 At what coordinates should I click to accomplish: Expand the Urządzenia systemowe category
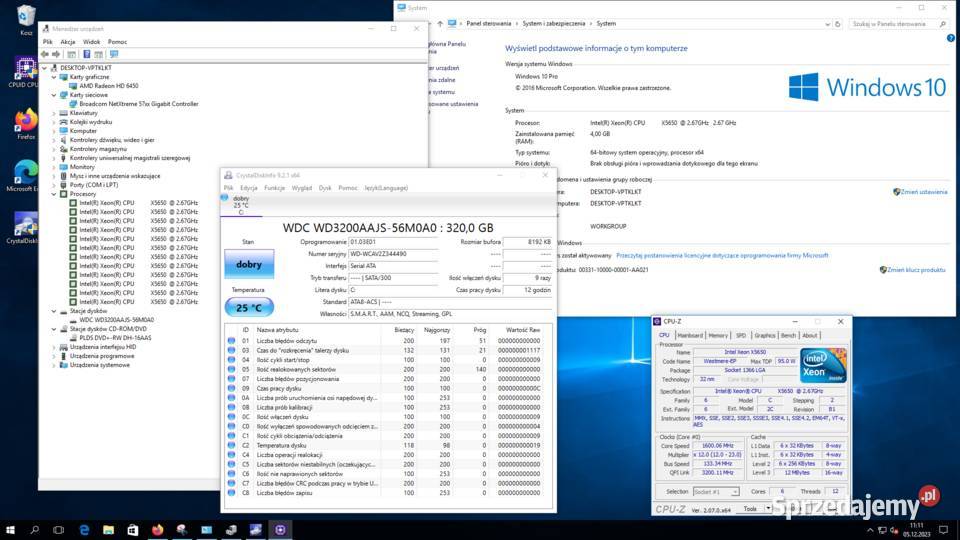54,365
